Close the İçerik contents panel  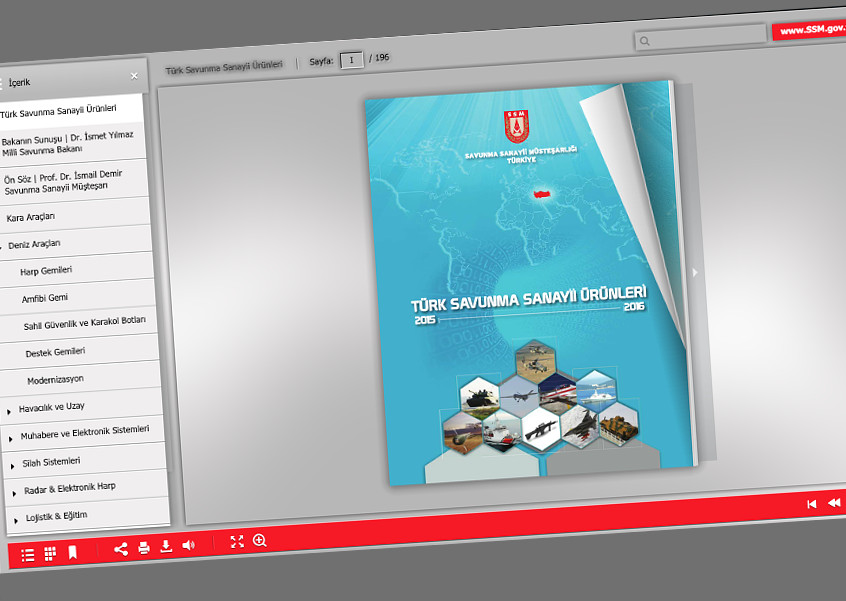[x=134, y=76]
